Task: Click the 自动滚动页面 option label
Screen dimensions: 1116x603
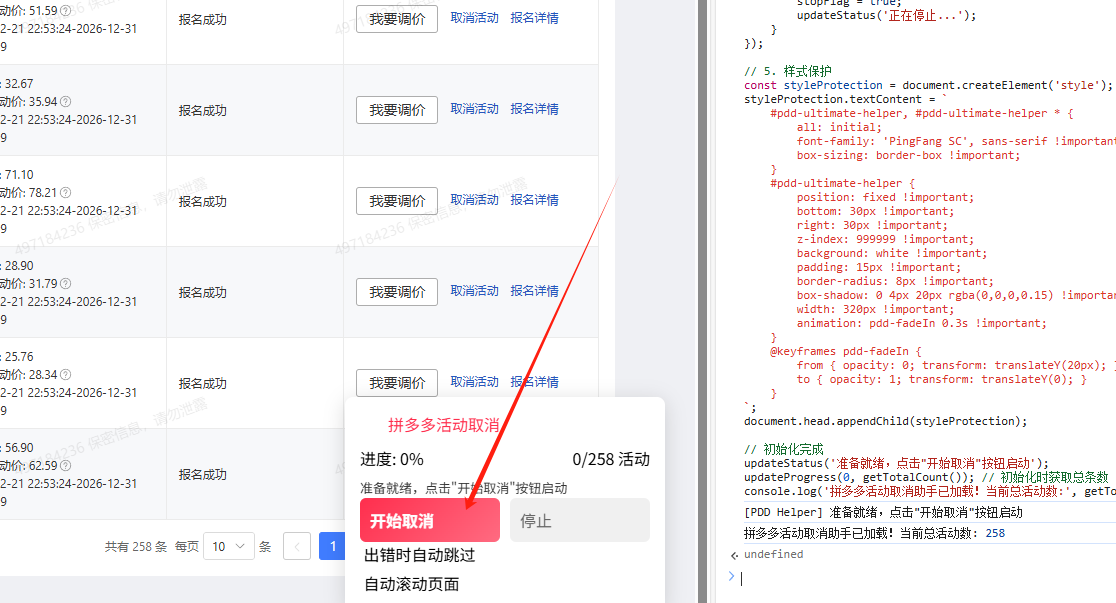Action: coord(411,584)
